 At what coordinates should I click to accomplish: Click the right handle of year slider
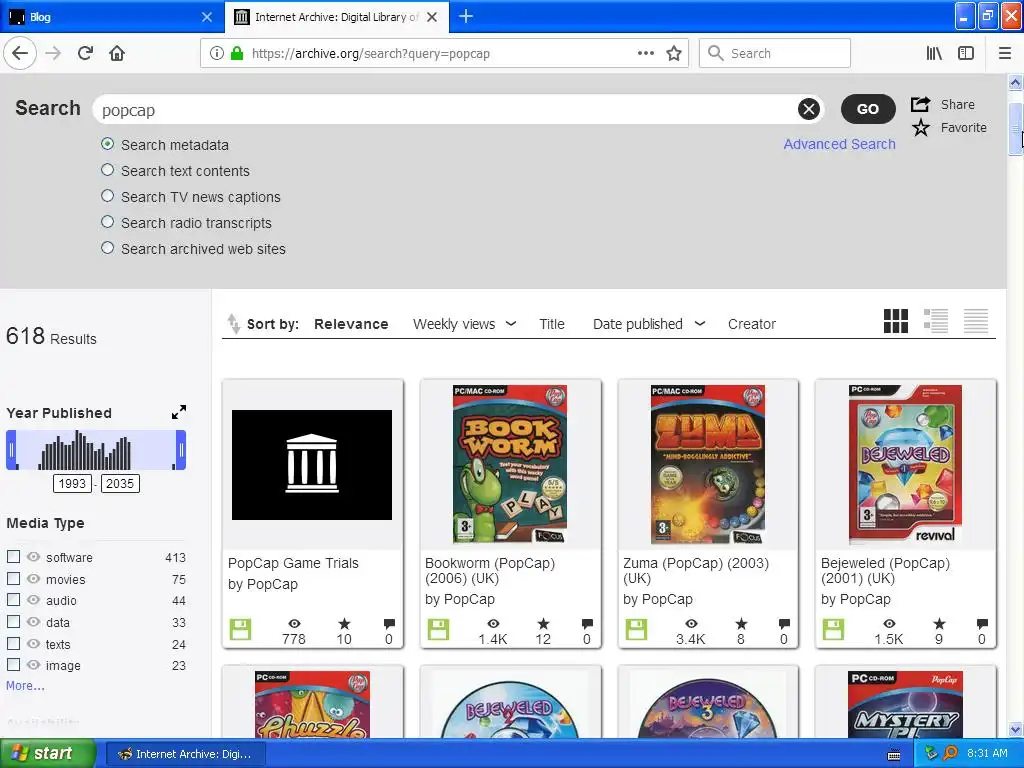click(x=181, y=450)
